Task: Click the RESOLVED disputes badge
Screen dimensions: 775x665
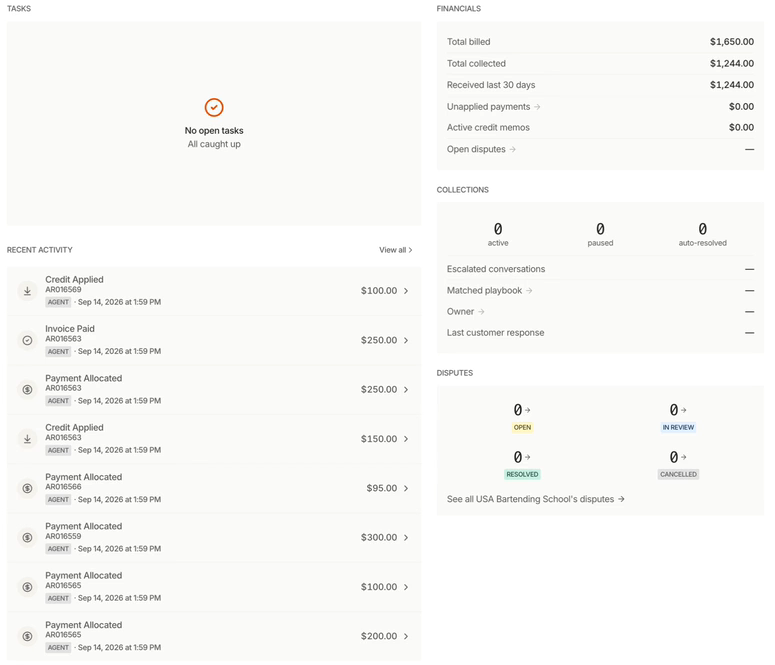Action: point(522,475)
